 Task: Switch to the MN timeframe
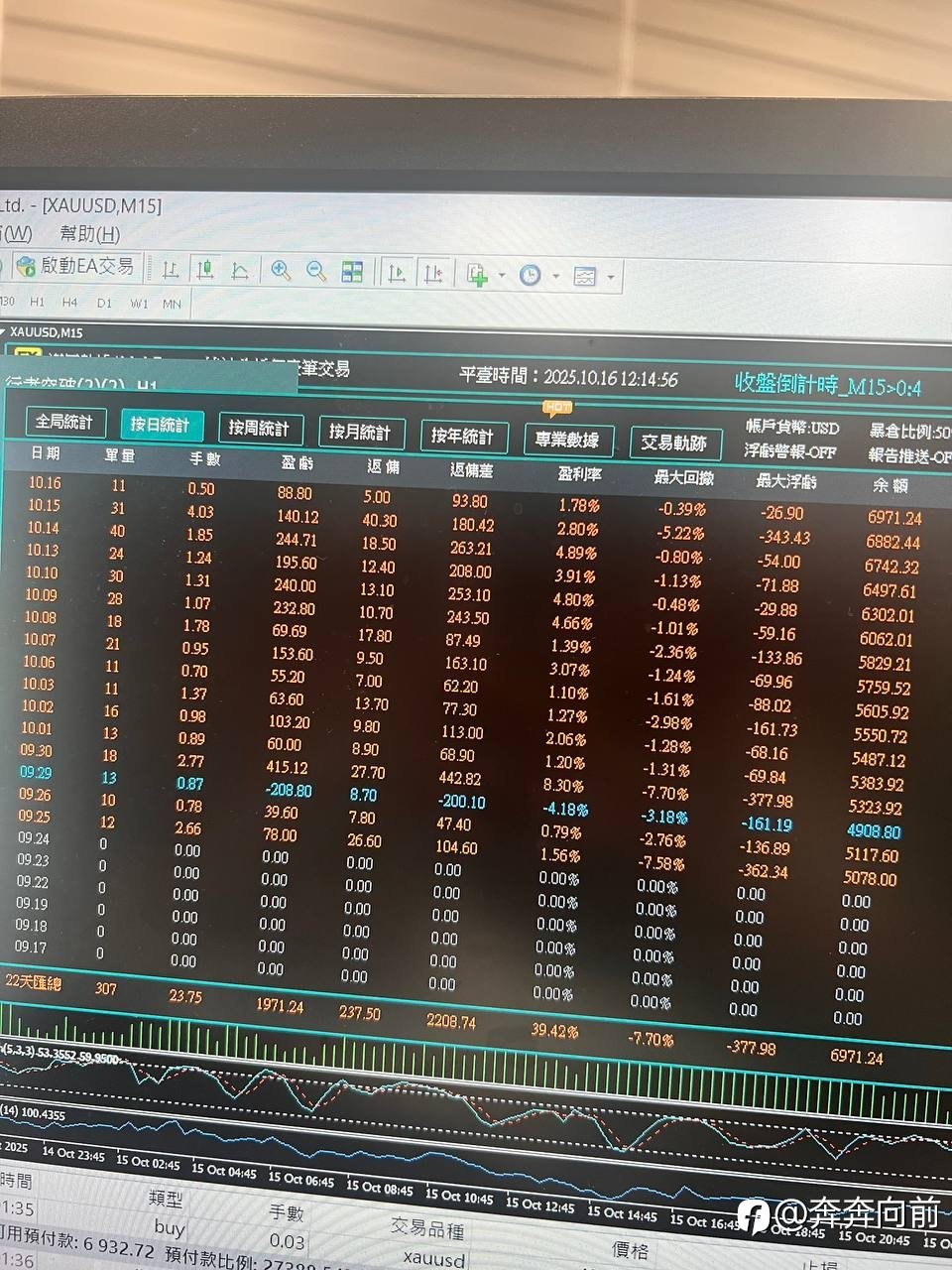172,304
